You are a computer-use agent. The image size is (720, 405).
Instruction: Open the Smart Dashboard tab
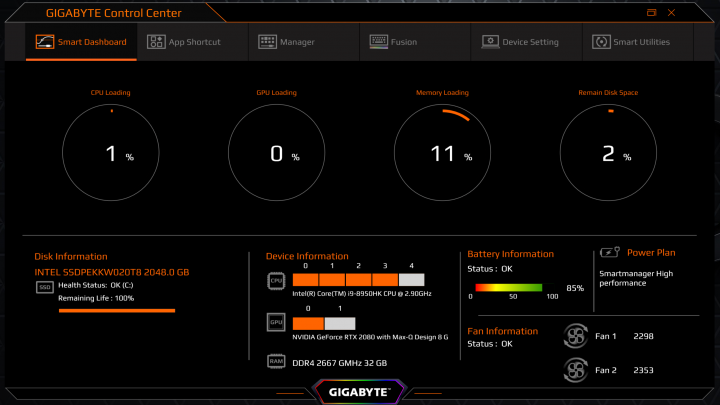click(x=81, y=42)
